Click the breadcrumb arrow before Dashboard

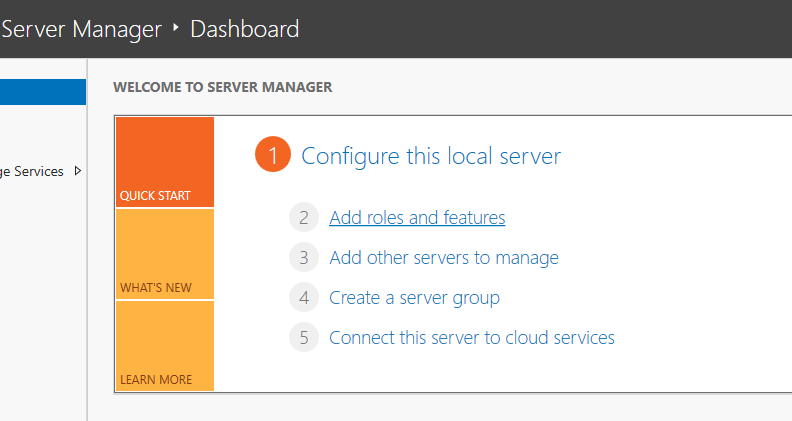pos(176,27)
